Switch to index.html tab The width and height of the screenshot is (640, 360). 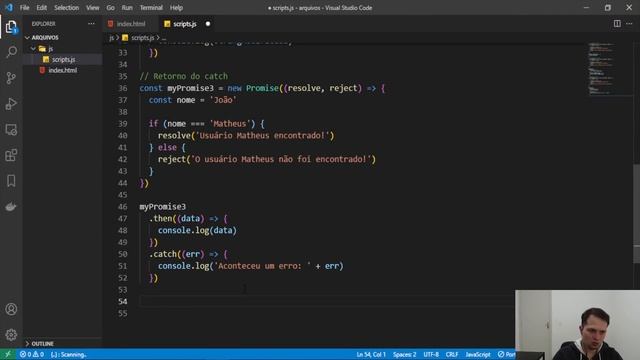point(130,24)
